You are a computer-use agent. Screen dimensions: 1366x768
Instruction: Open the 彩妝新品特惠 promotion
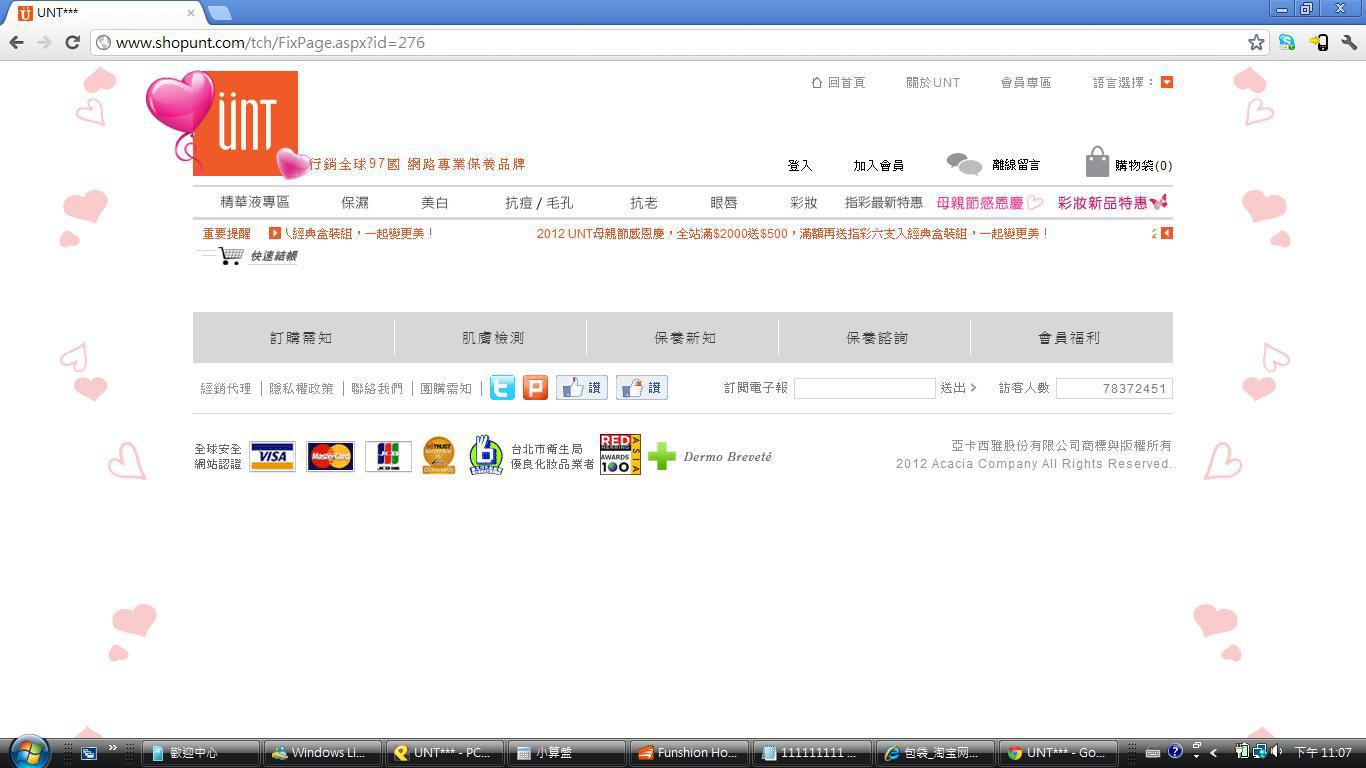click(1112, 202)
